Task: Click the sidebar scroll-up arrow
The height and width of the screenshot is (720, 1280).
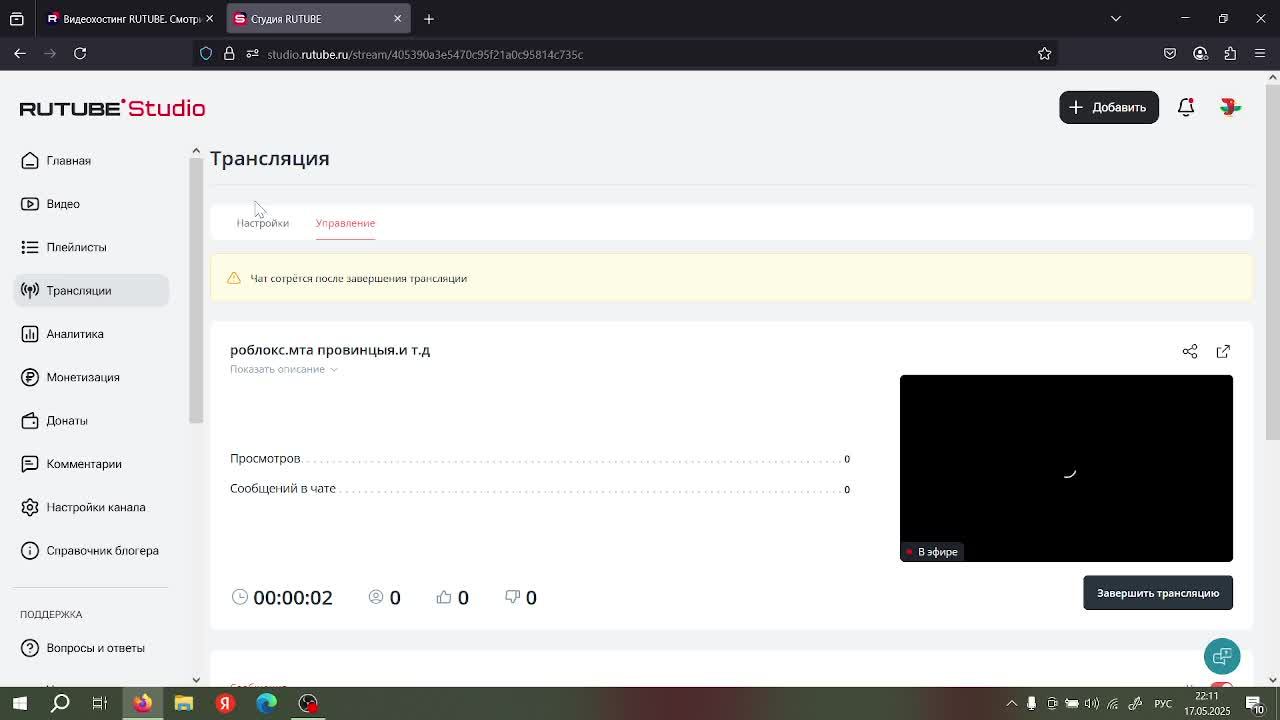Action: pos(196,151)
